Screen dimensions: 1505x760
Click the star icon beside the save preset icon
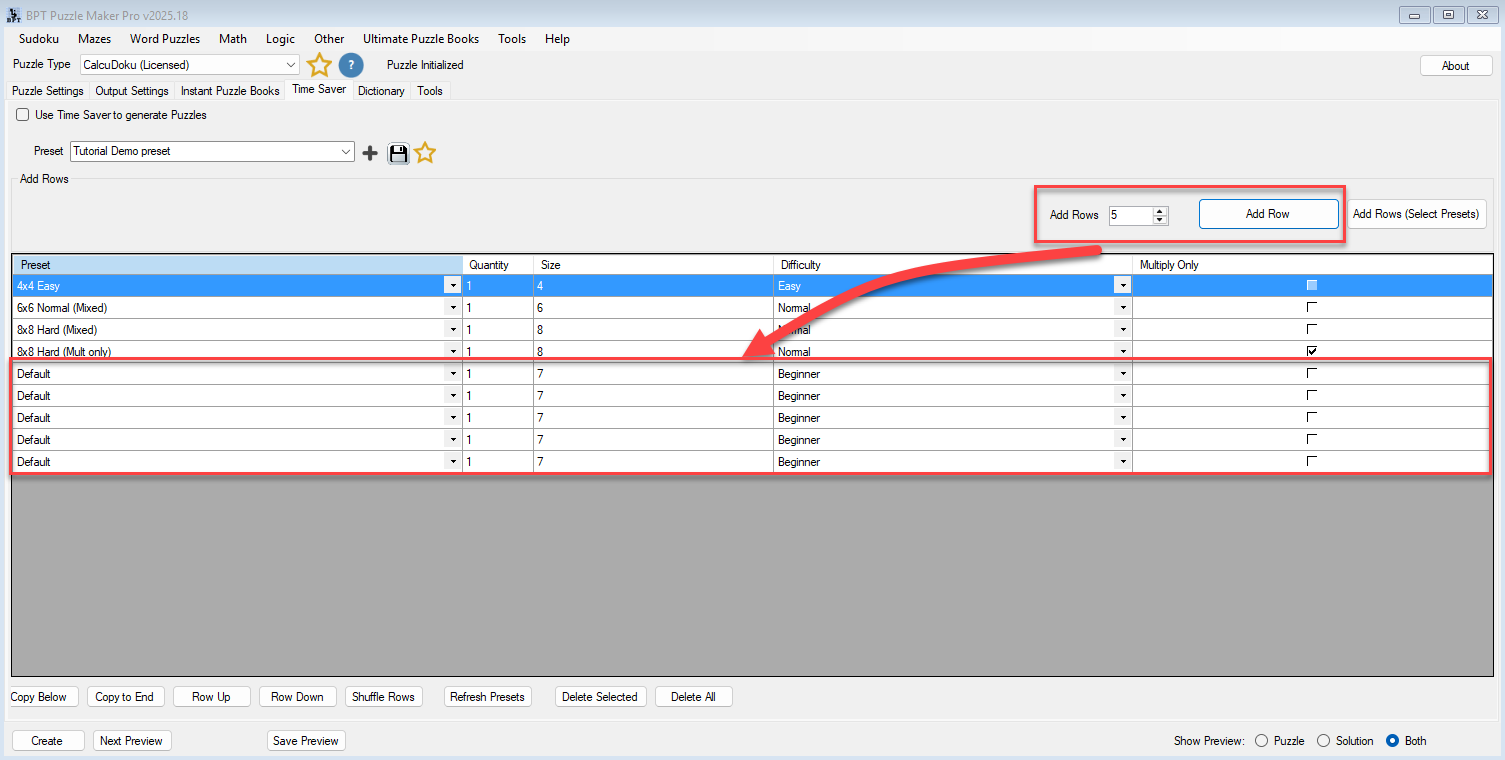coord(425,153)
